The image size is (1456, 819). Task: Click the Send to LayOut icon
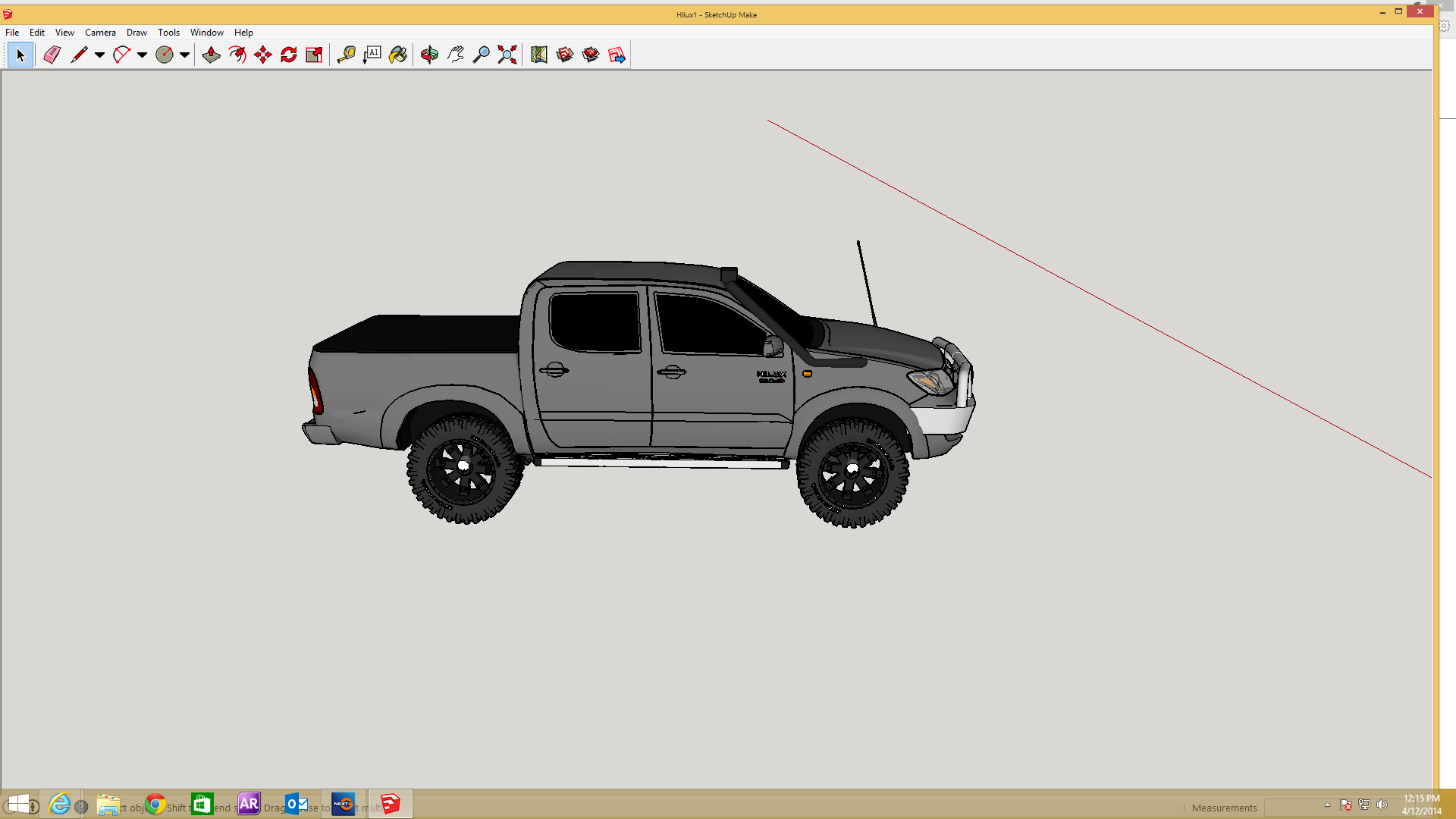[617, 55]
